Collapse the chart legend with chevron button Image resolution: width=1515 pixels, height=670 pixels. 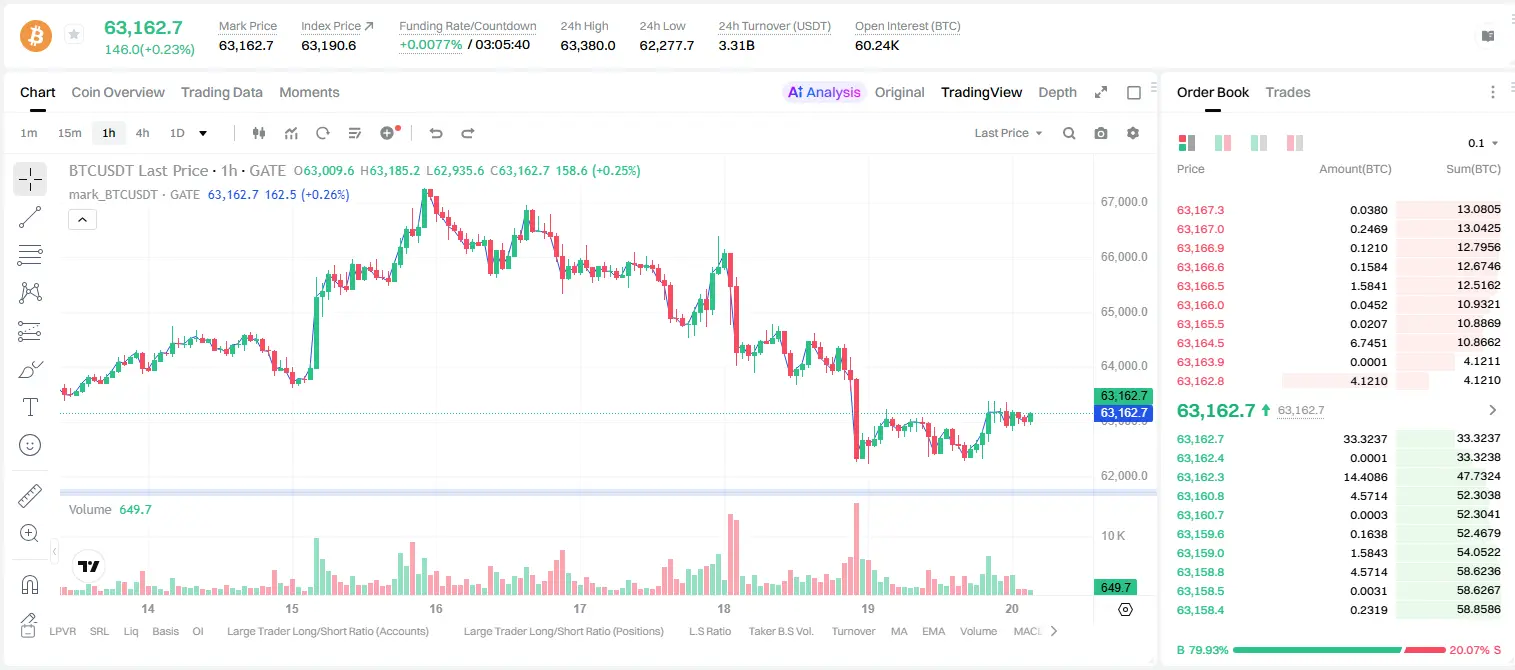tap(83, 219)
